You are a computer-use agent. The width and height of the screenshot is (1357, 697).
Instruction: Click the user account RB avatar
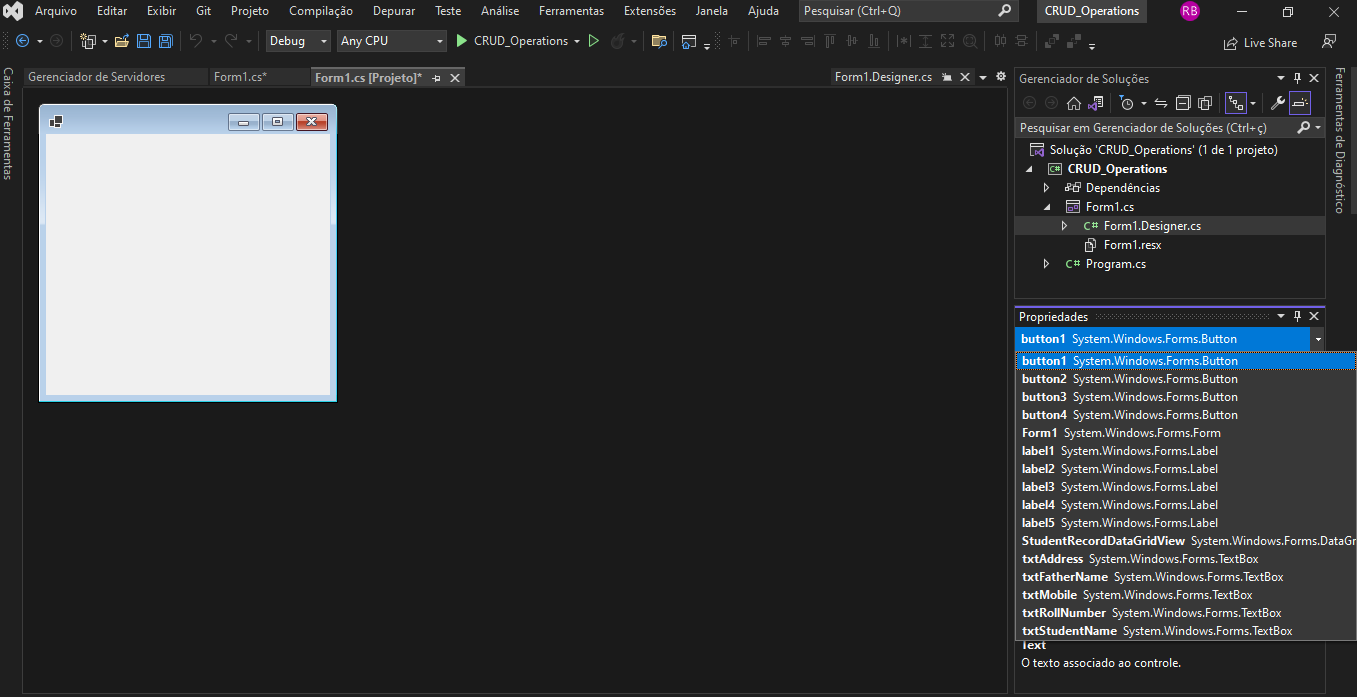1189,11
